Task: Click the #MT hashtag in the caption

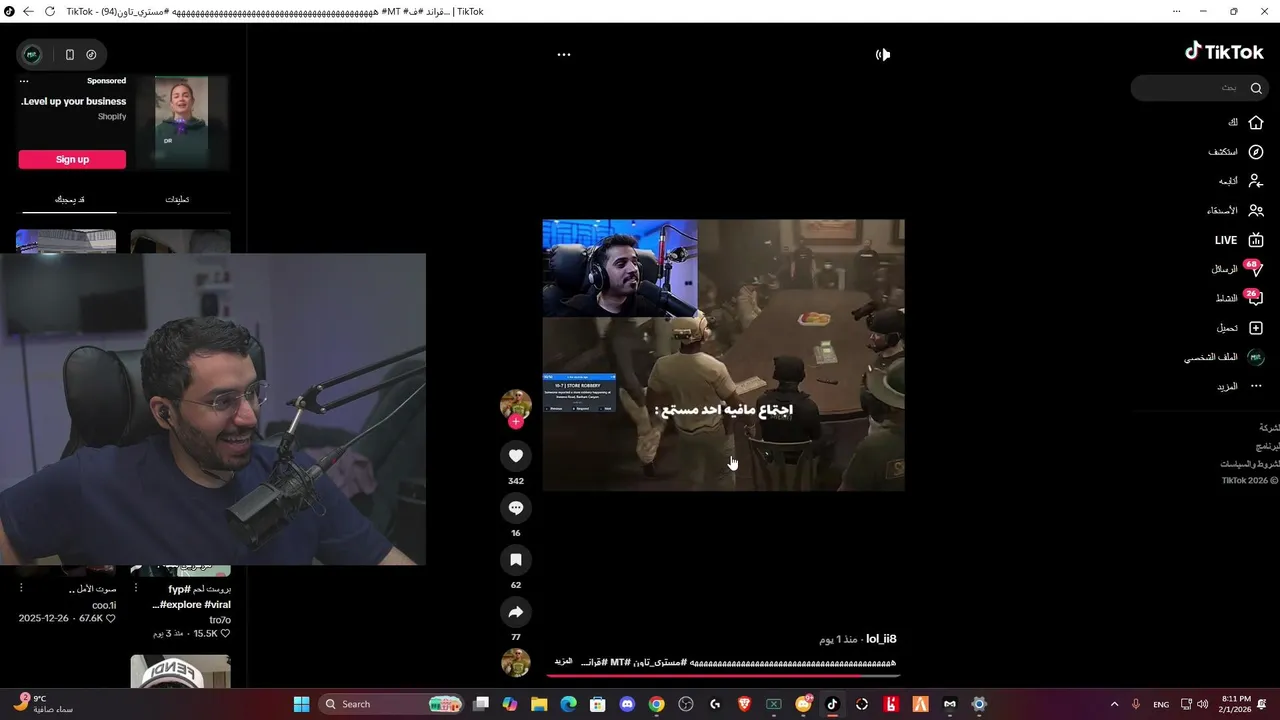Action: pos(619,662)
